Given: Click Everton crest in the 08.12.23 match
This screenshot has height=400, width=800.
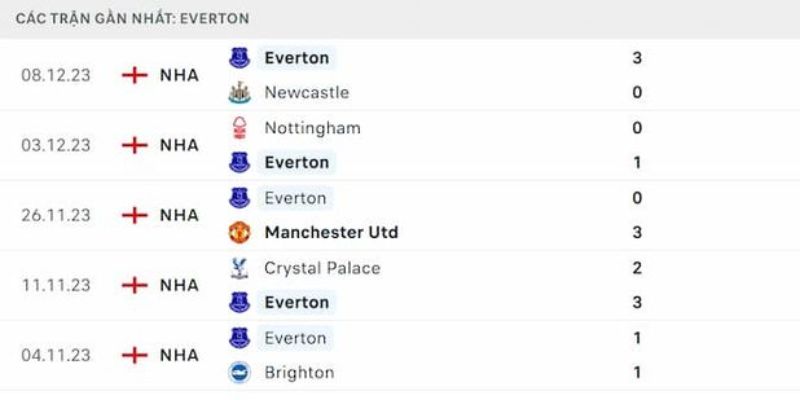Looking at the screenshot, I should tap(239, 58).
